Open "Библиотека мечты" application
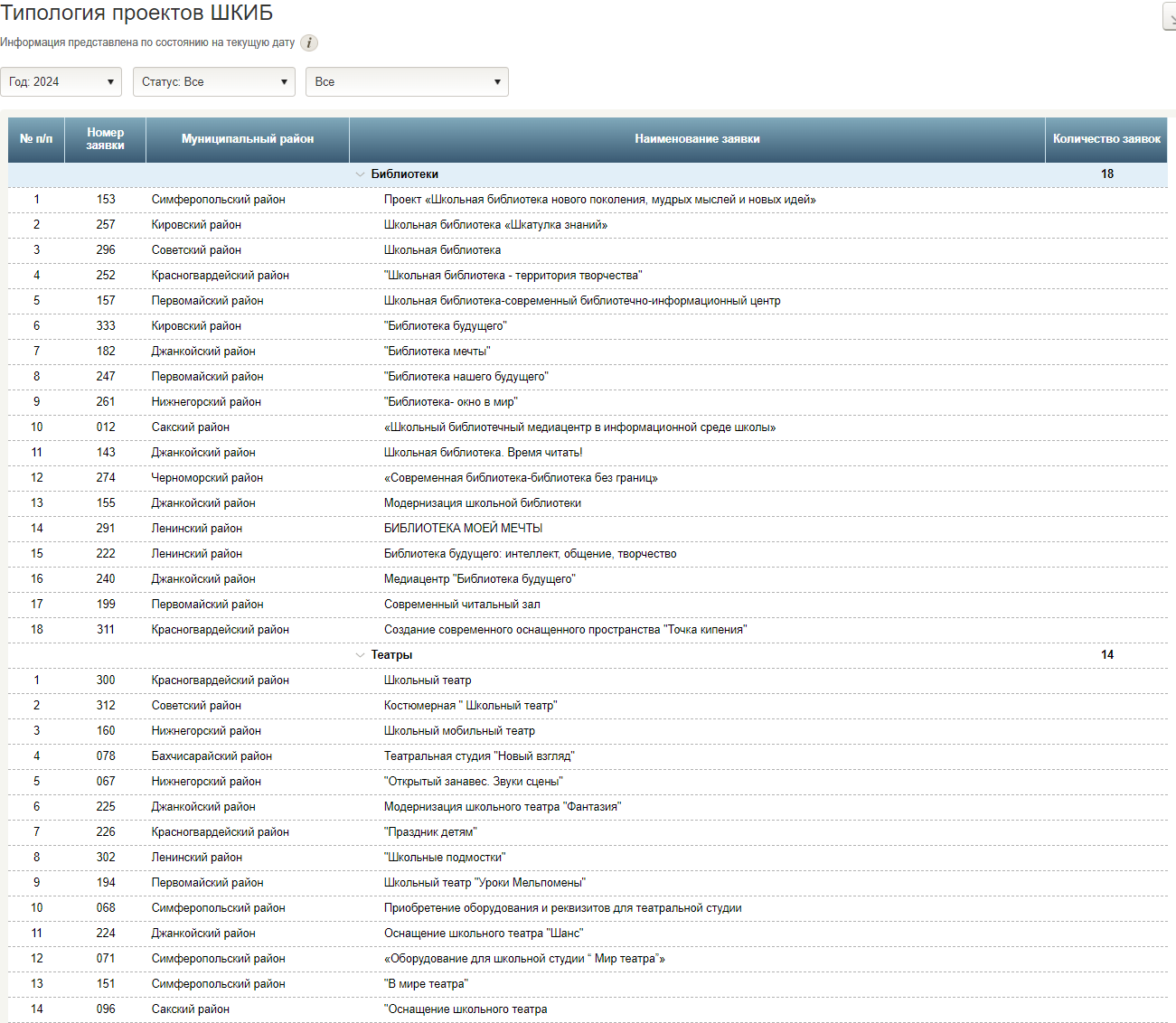The height and width of the screenshot is (1023, 1176). click(437, 352)
